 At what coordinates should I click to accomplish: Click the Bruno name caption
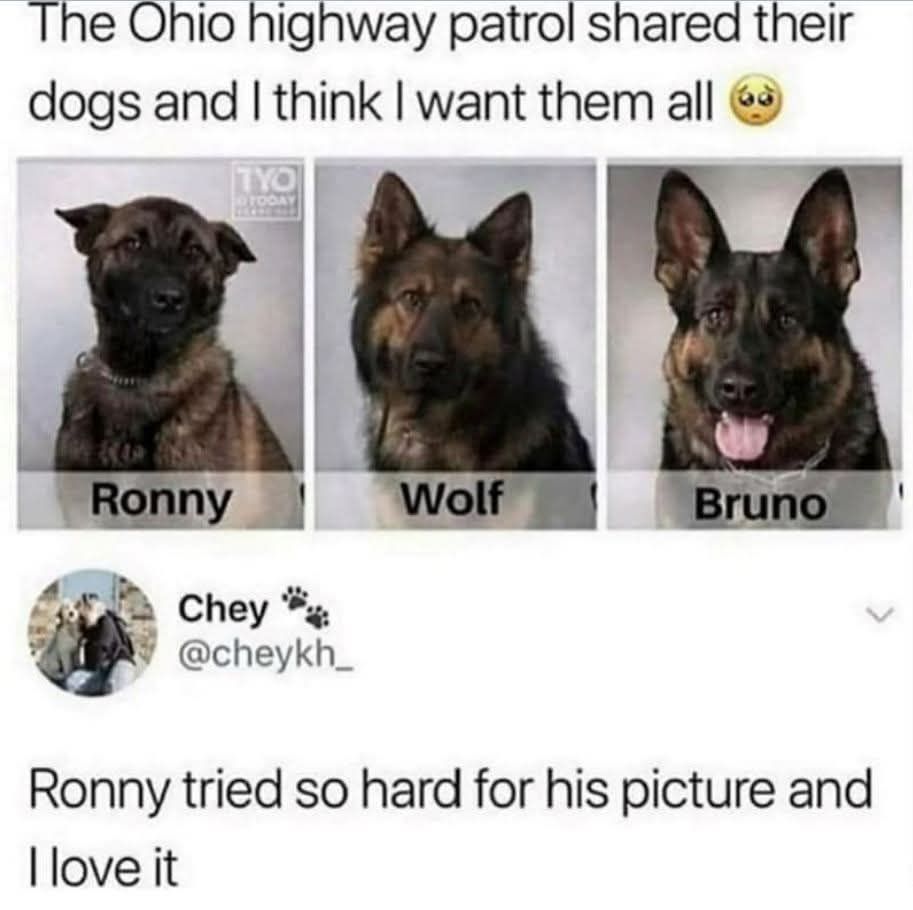pos(760,504)
